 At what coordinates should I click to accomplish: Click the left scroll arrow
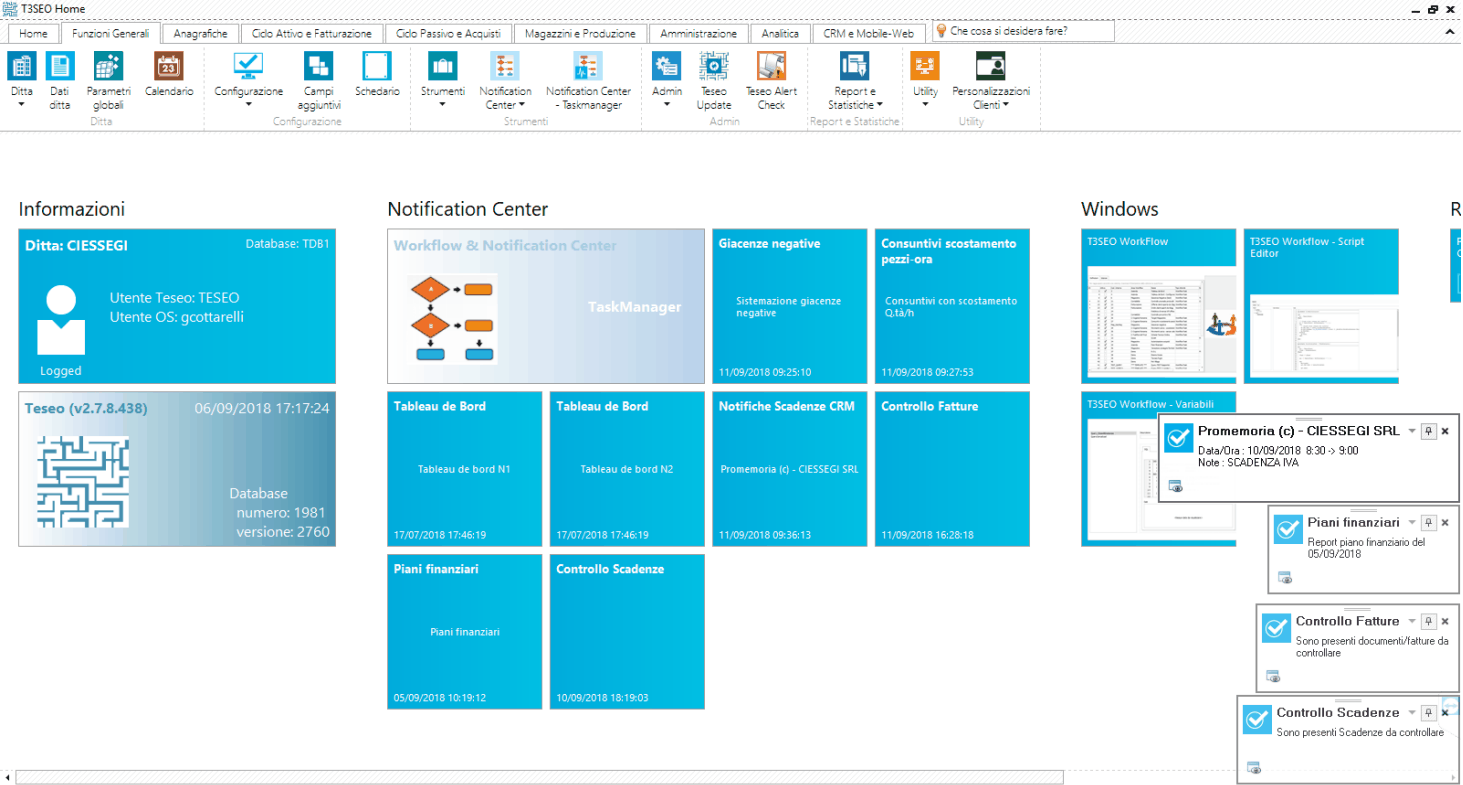(x=8, y=777)
